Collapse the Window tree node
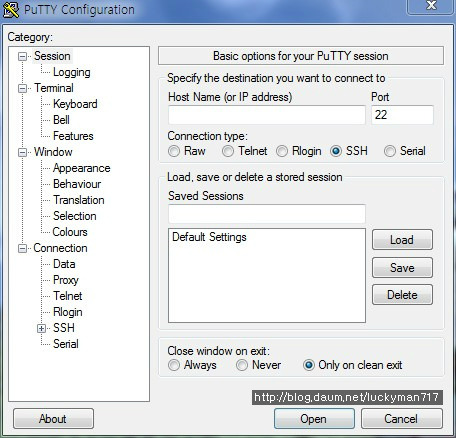Screen dimensions: 456x438 pos(22,152)
